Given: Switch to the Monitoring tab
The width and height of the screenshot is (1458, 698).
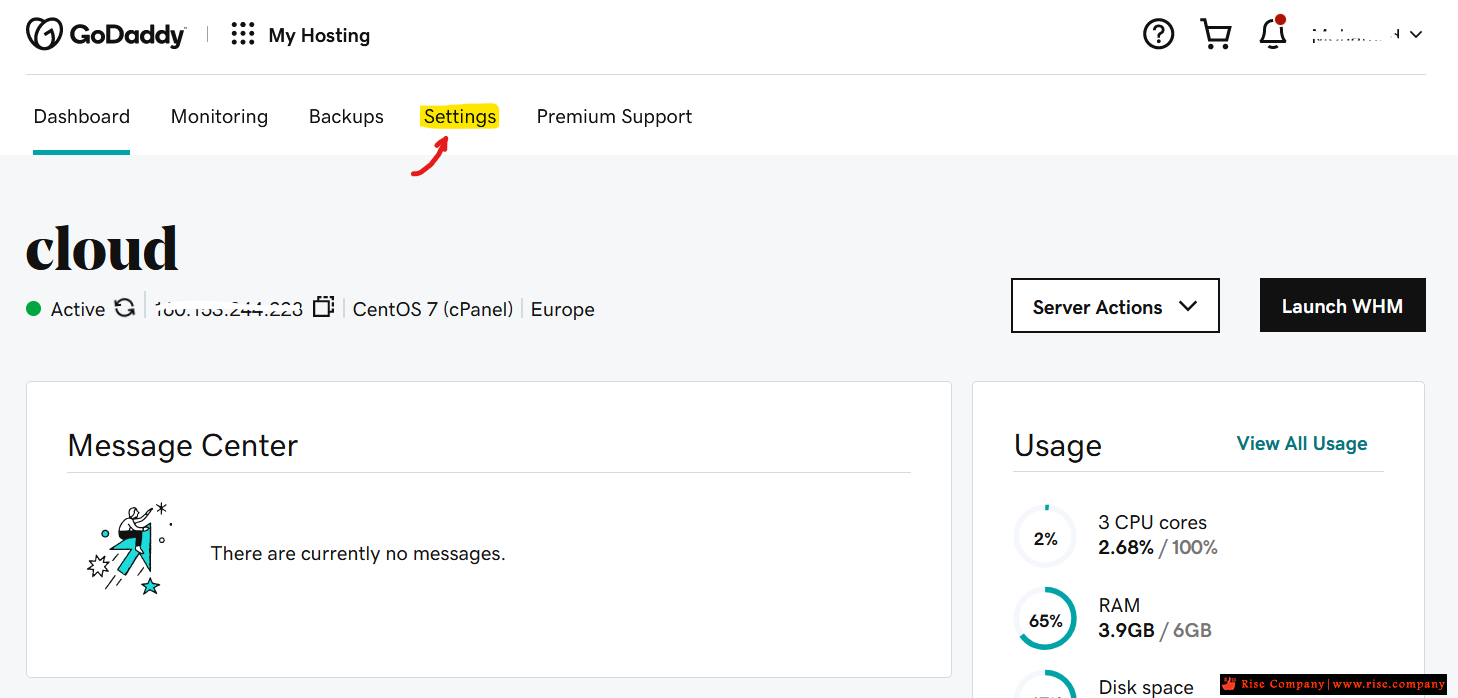Looking at the screenshot, I should (219, 117).
